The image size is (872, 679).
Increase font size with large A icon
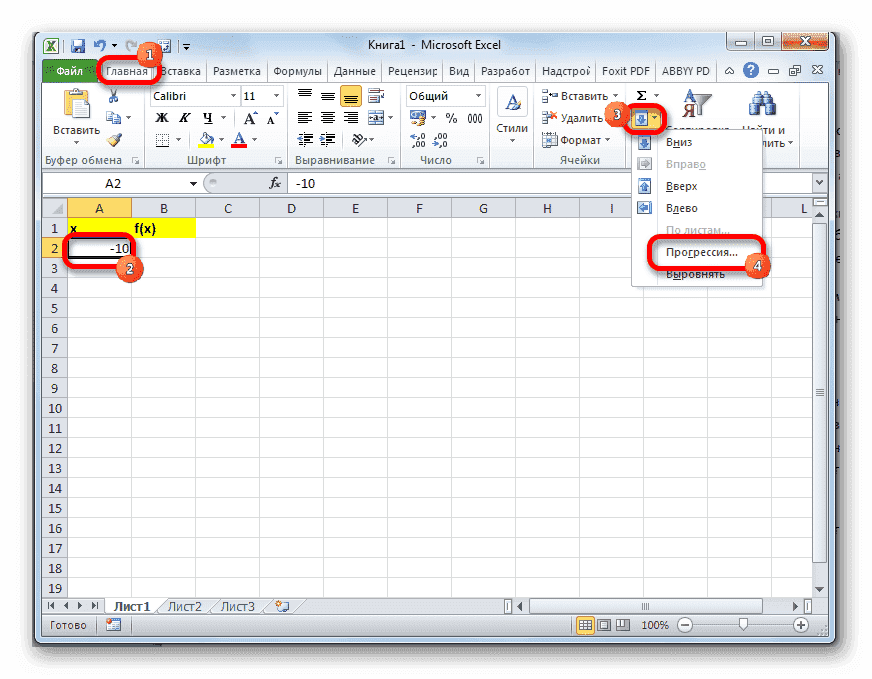coord(250,118)
